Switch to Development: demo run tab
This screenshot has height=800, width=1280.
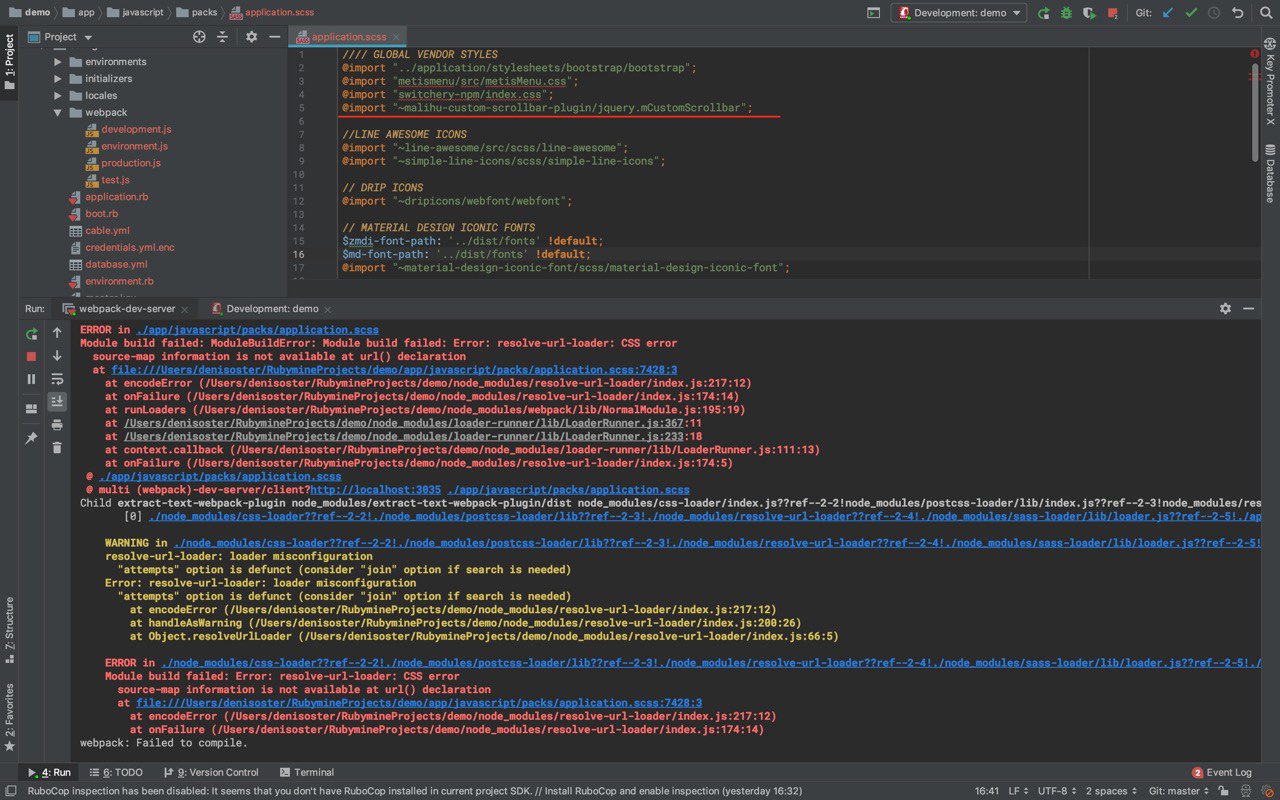coord(271,309)
